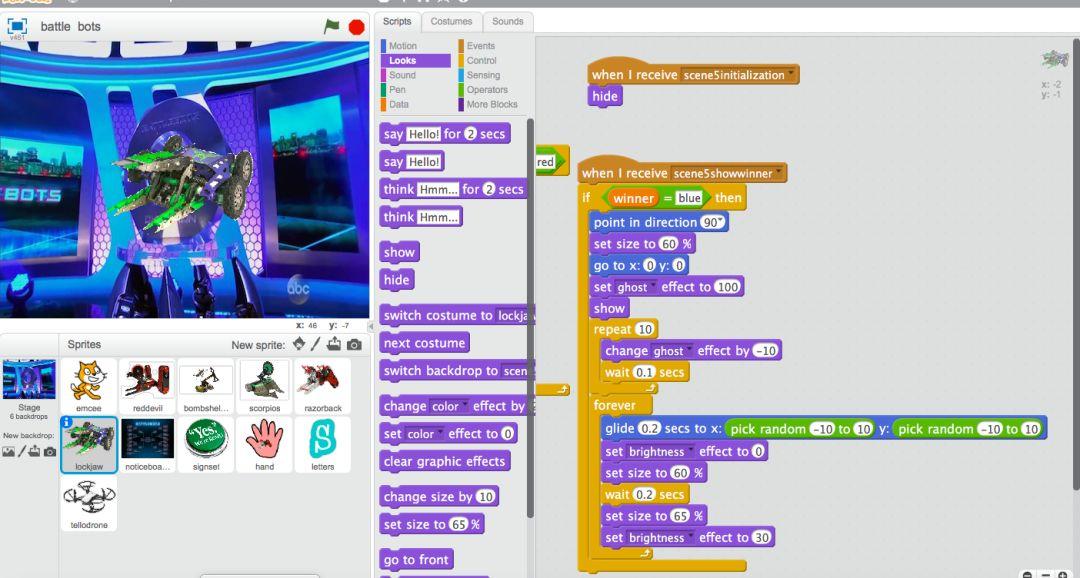Select the reddevil sprite
Image resolution: width=1080 pixels, height=578 pixels.
point(147,386)
